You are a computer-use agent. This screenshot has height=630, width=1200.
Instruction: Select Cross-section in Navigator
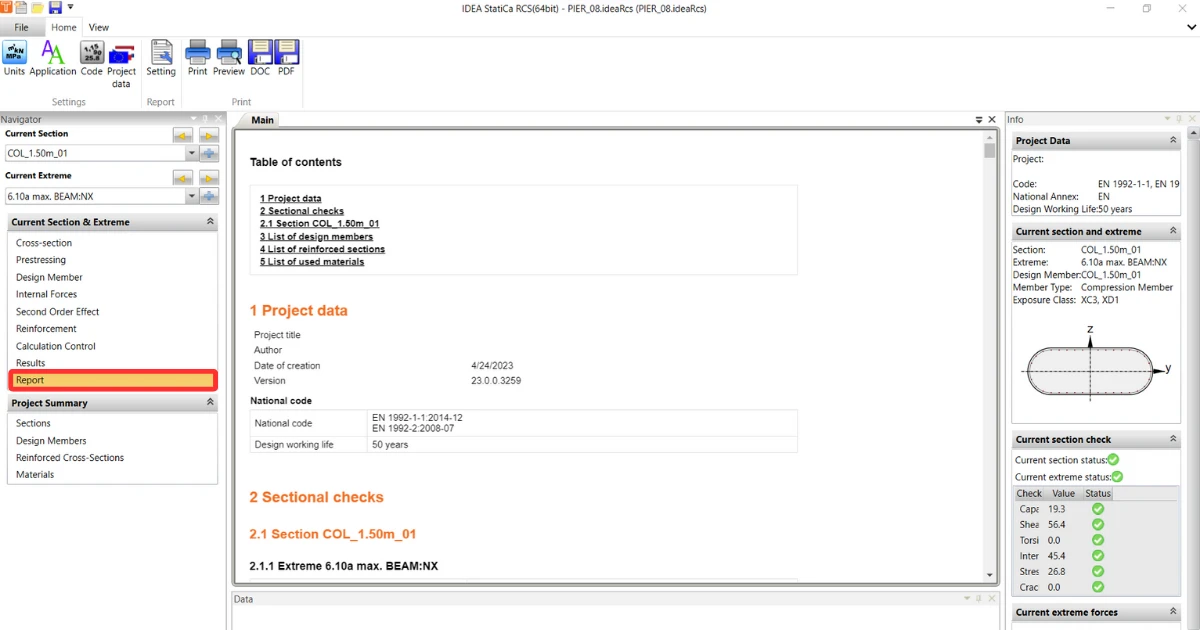coord(44,243)
